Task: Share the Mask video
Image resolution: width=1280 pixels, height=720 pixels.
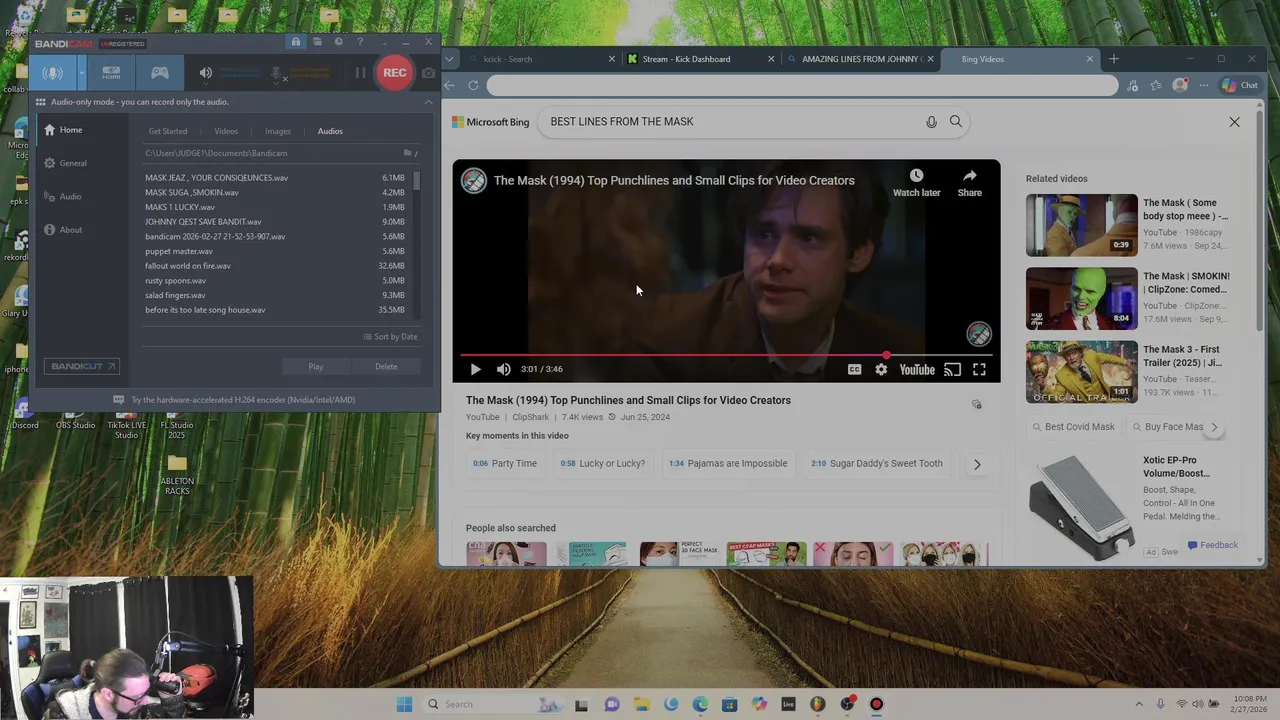Action: [x=969, y=182]
